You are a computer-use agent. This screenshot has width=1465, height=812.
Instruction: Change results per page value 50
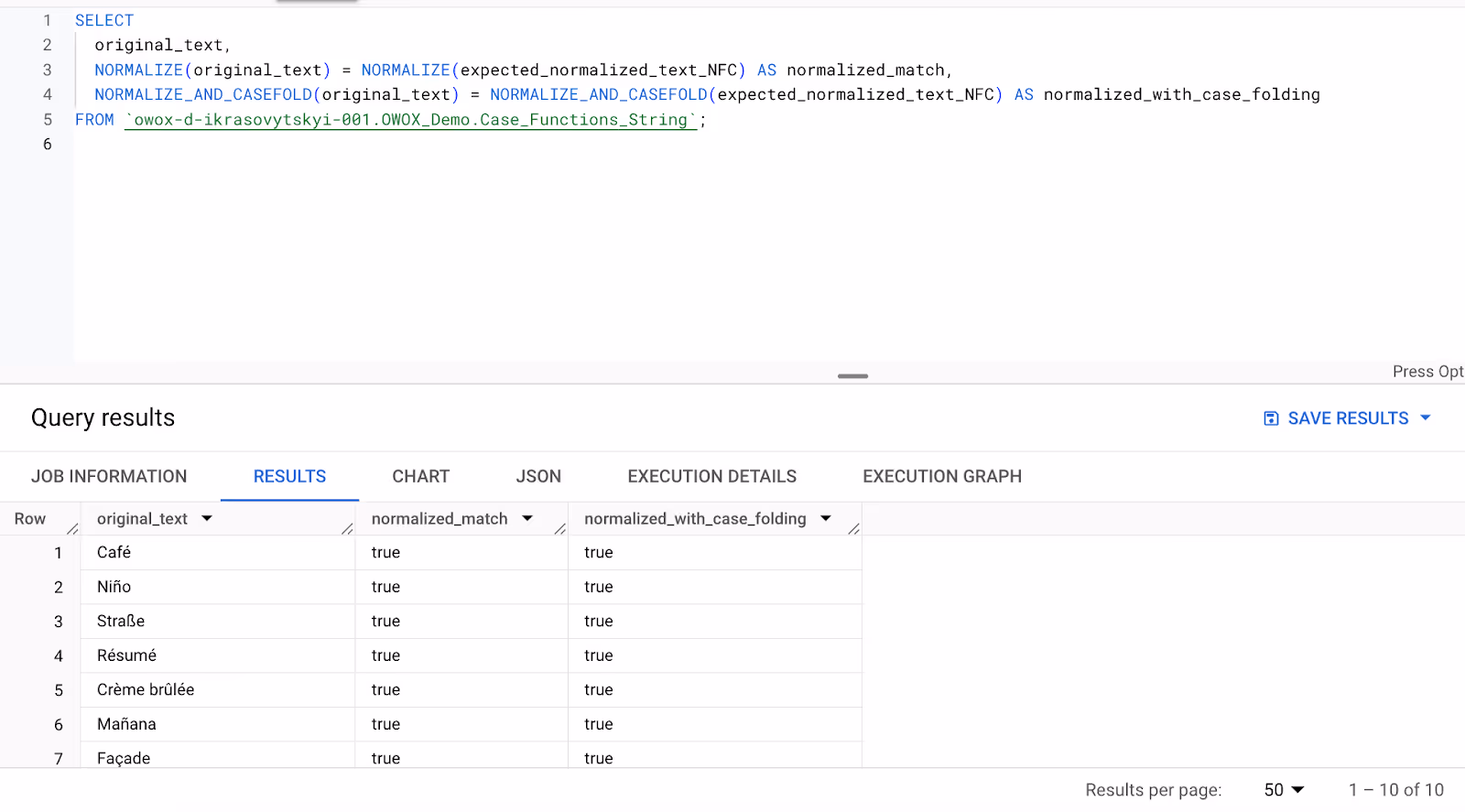pos(1284,790)
